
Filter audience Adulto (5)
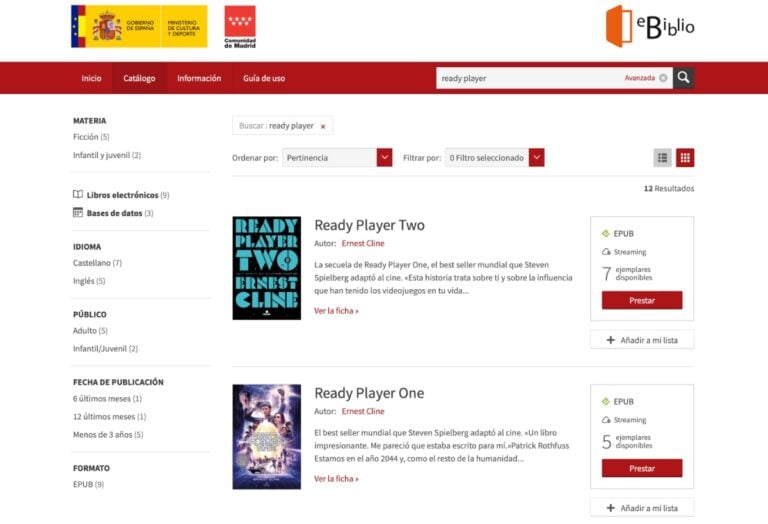click(90, 331)
